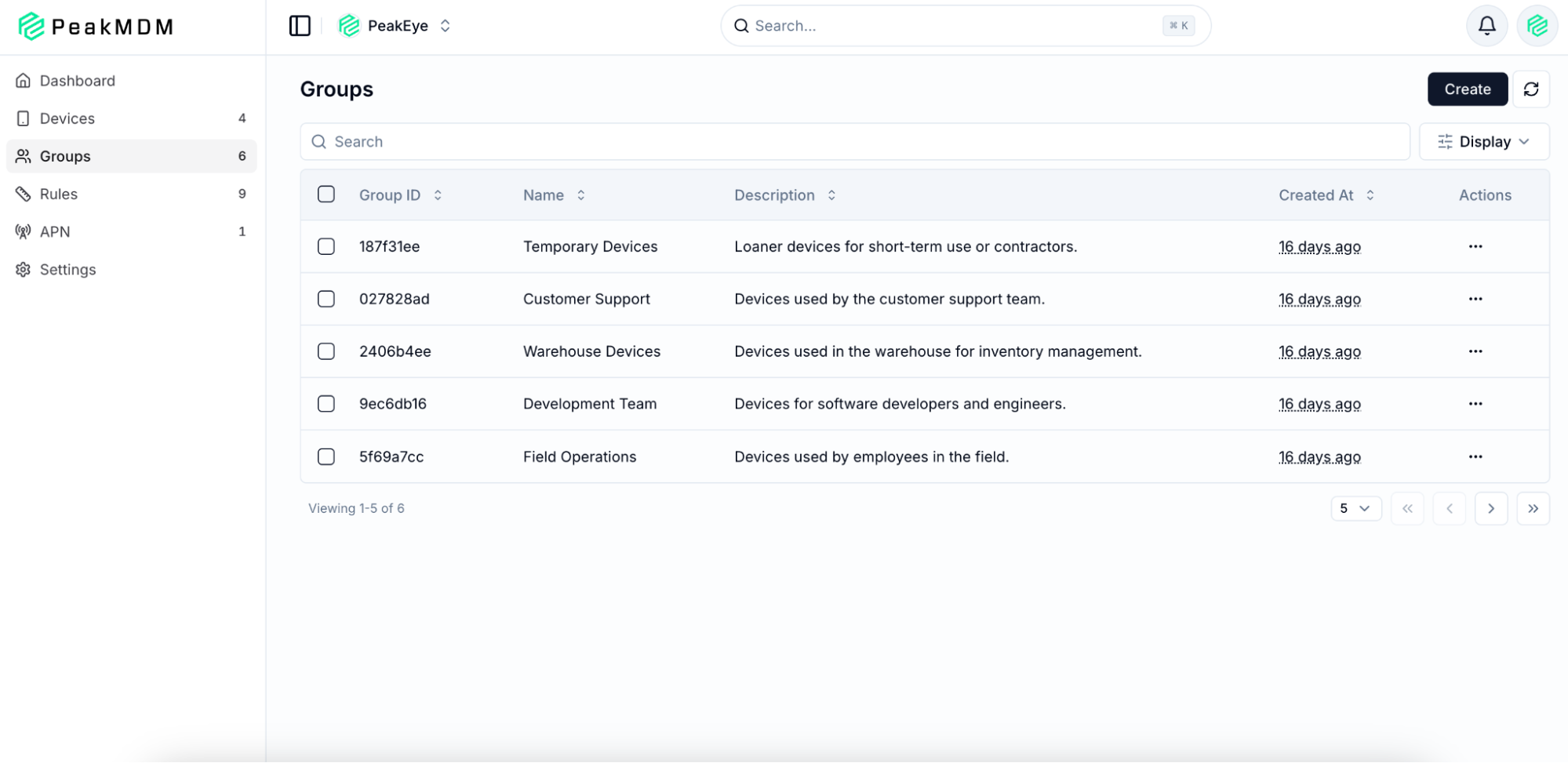Click the refresh groups icon

[1530, 89]
